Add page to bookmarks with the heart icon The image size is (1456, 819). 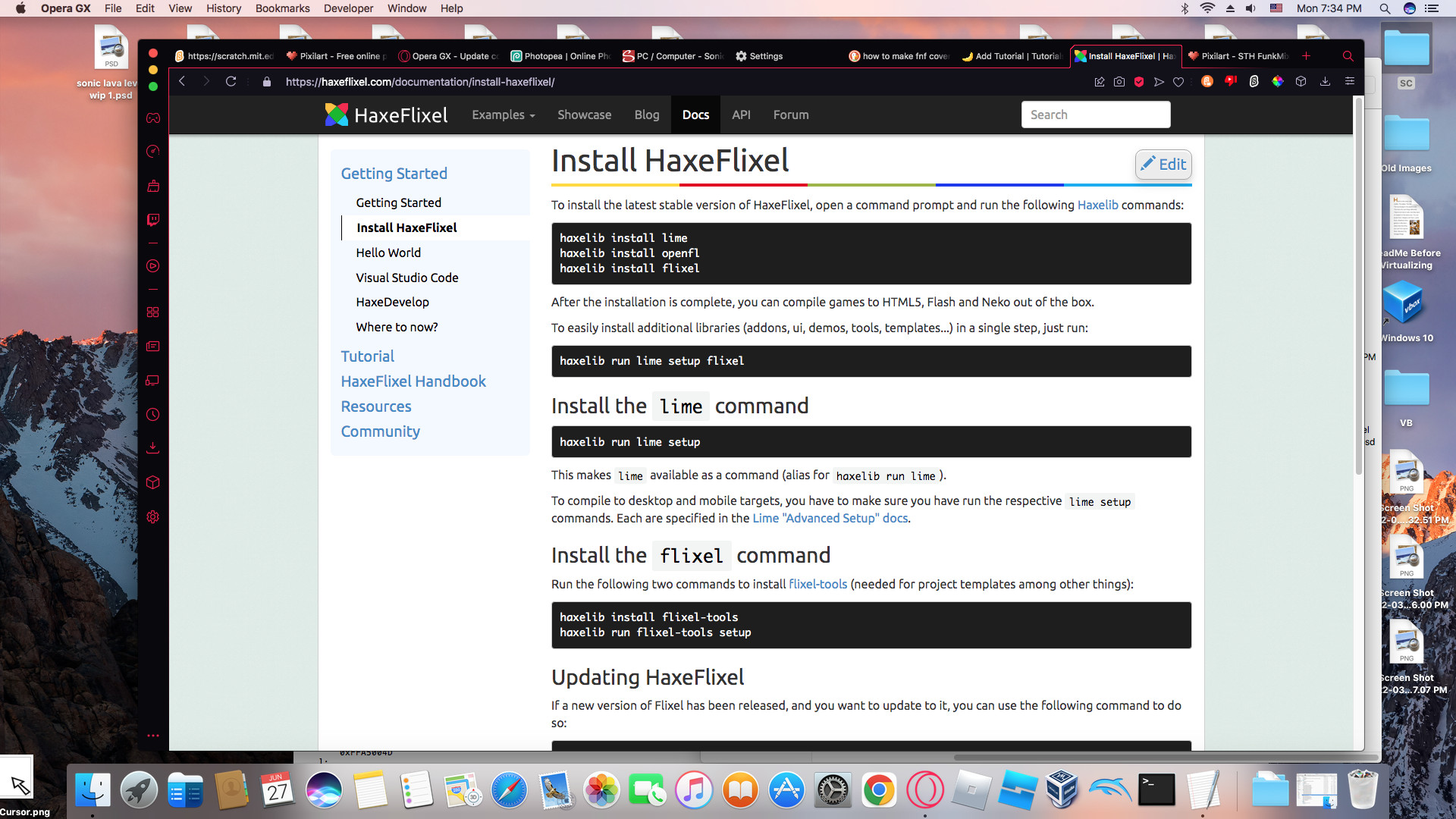pyautogui.click(x=1178, y=81)
